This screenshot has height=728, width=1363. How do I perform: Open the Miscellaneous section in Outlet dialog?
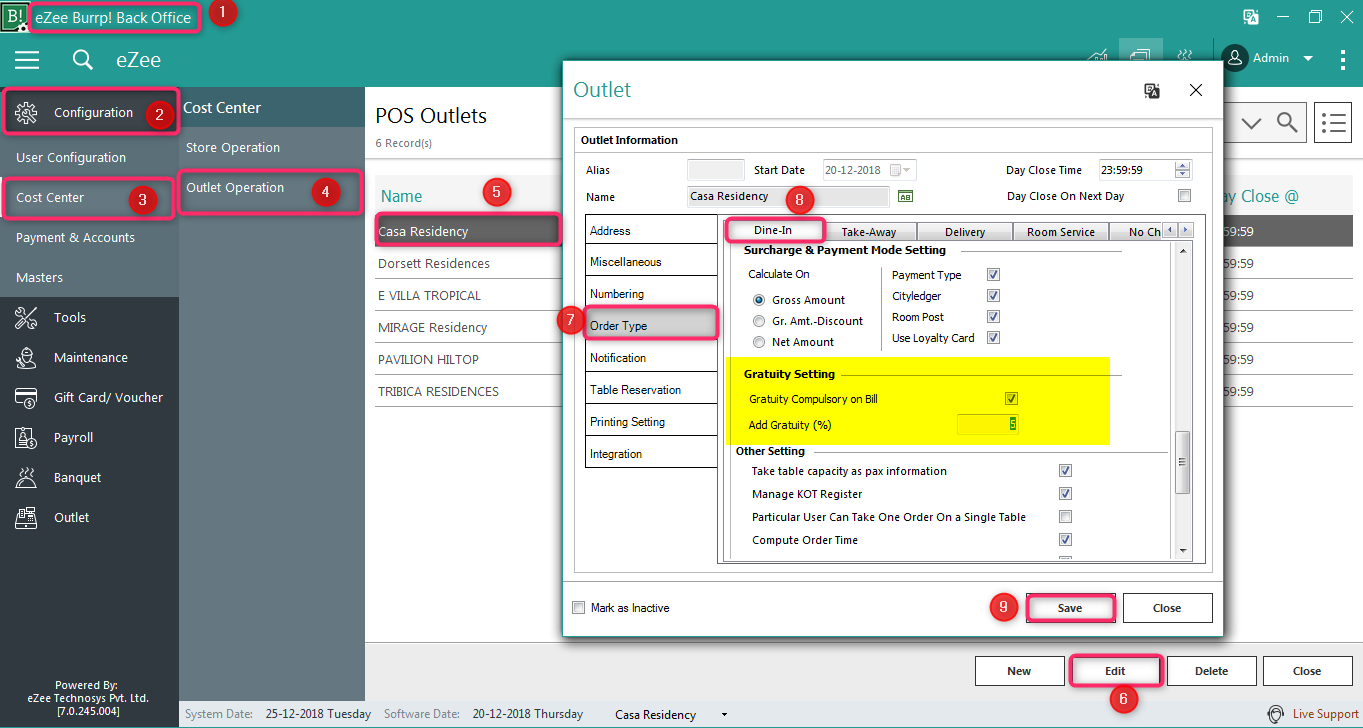[x=650, y=262]
